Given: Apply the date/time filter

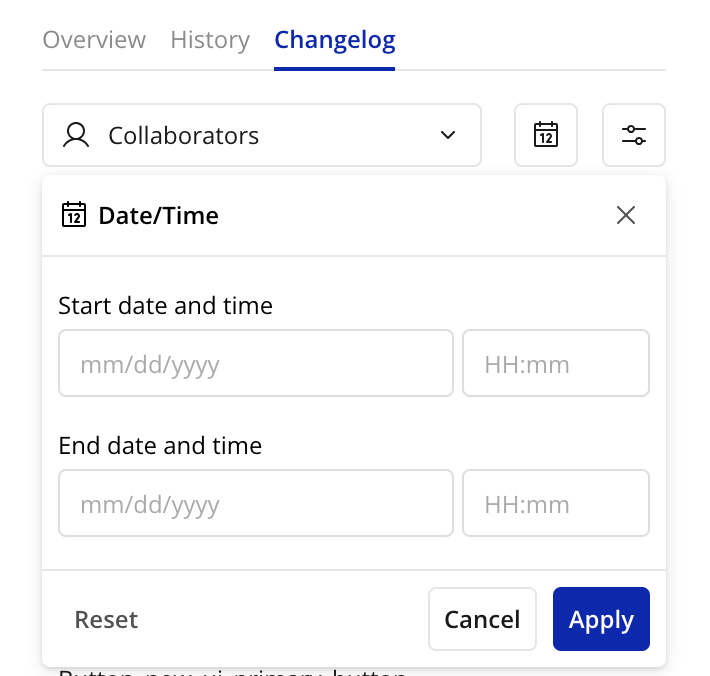Looking at the screenshot, I should pos(601,619).
